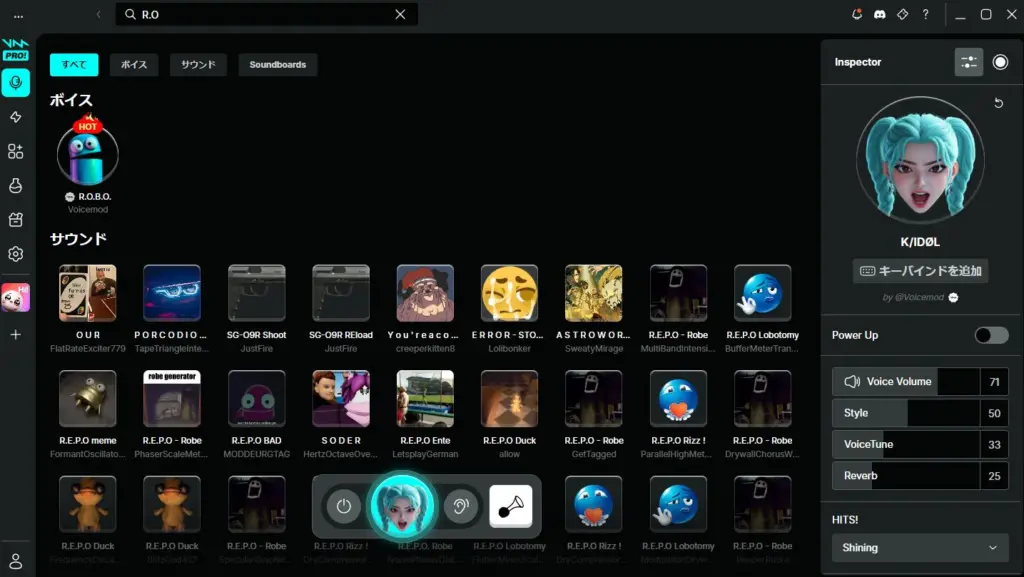Click the help question mark icon
Screen dimensions: 1024x577
(x=925, y=14)
